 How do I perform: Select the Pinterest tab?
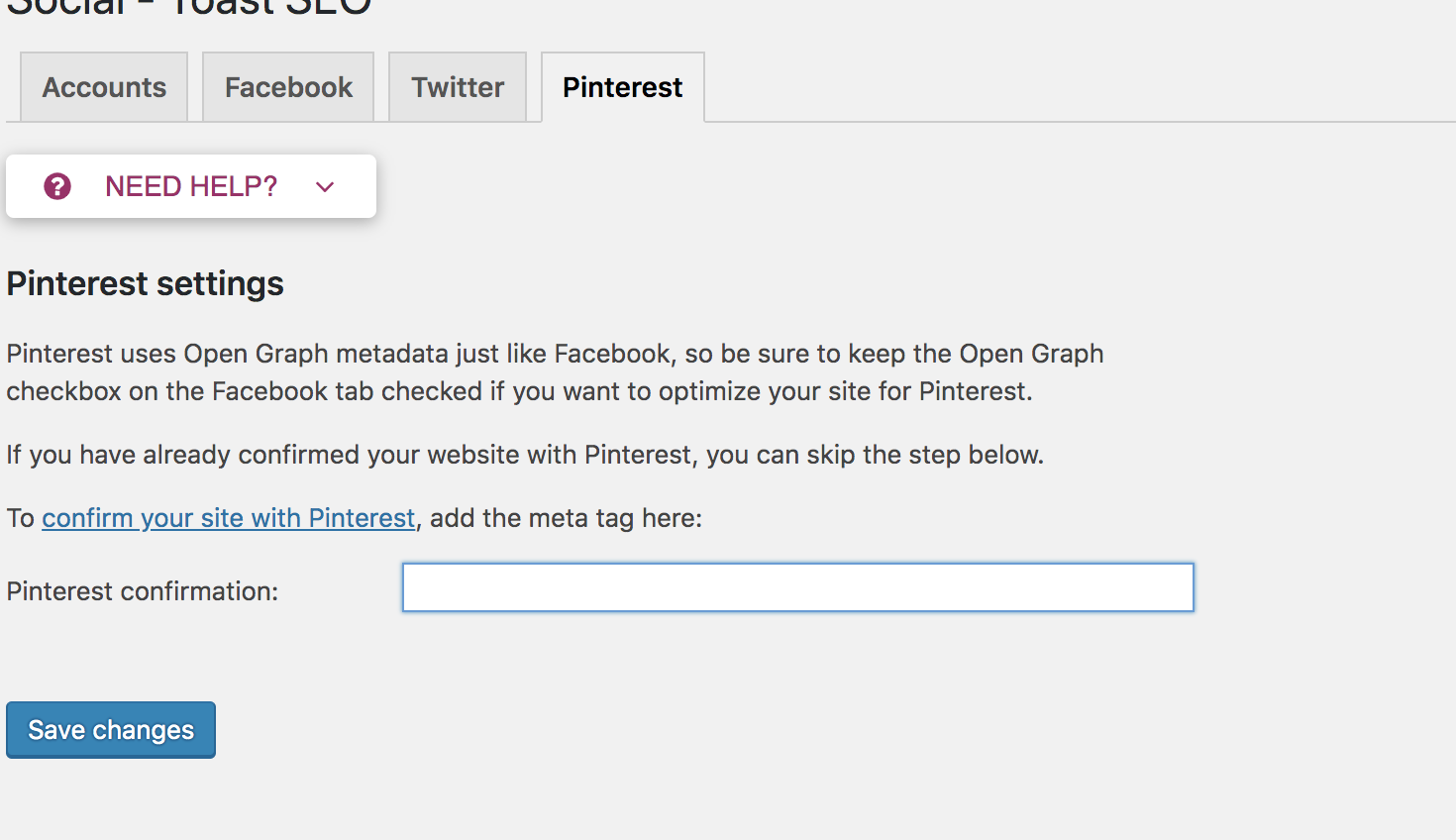pyautogui.click(x=622, y=87)
